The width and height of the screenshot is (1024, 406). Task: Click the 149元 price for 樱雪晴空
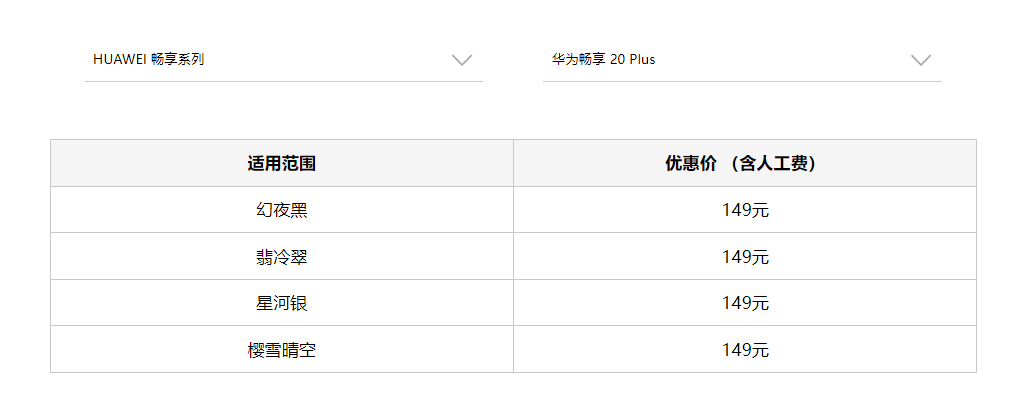[745, 350]
